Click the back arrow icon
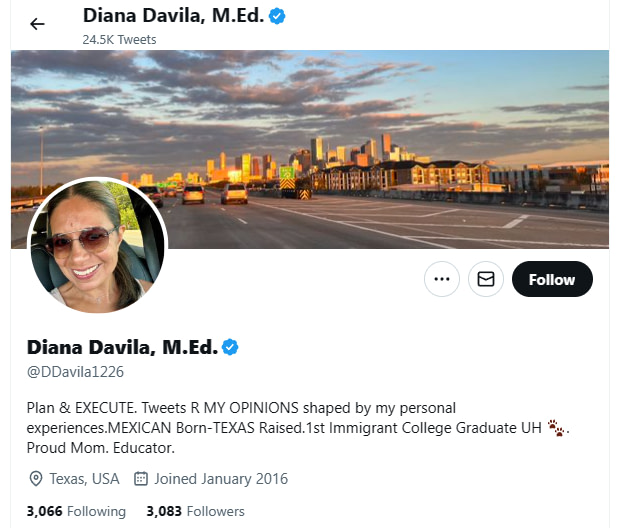The image size is (624, 528). (x=37, y=24)
